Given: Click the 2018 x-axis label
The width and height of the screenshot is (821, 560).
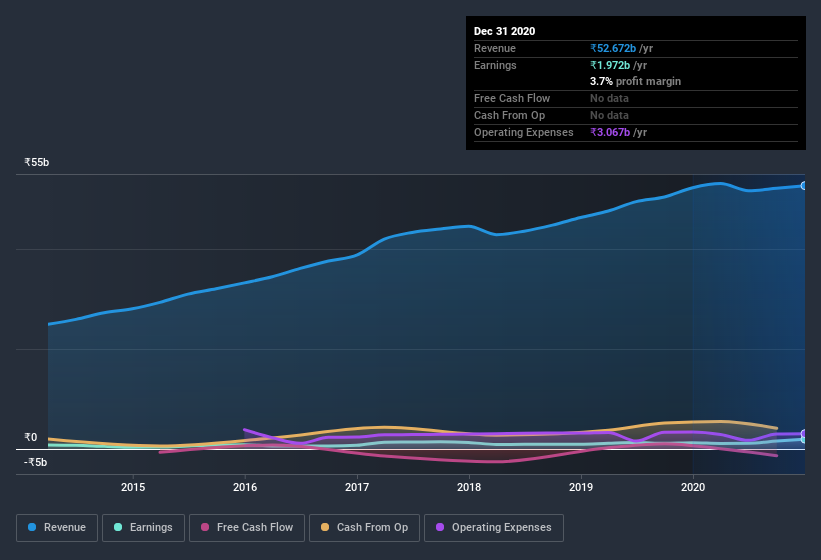Looking at the screenshot, I should tap(469, 487).
